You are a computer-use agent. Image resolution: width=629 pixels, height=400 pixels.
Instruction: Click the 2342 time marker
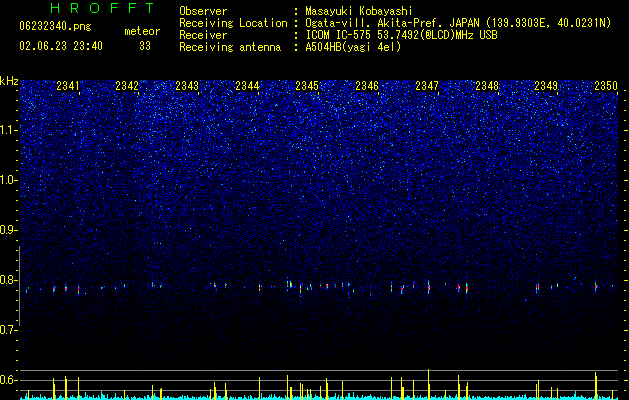[127, 86]
